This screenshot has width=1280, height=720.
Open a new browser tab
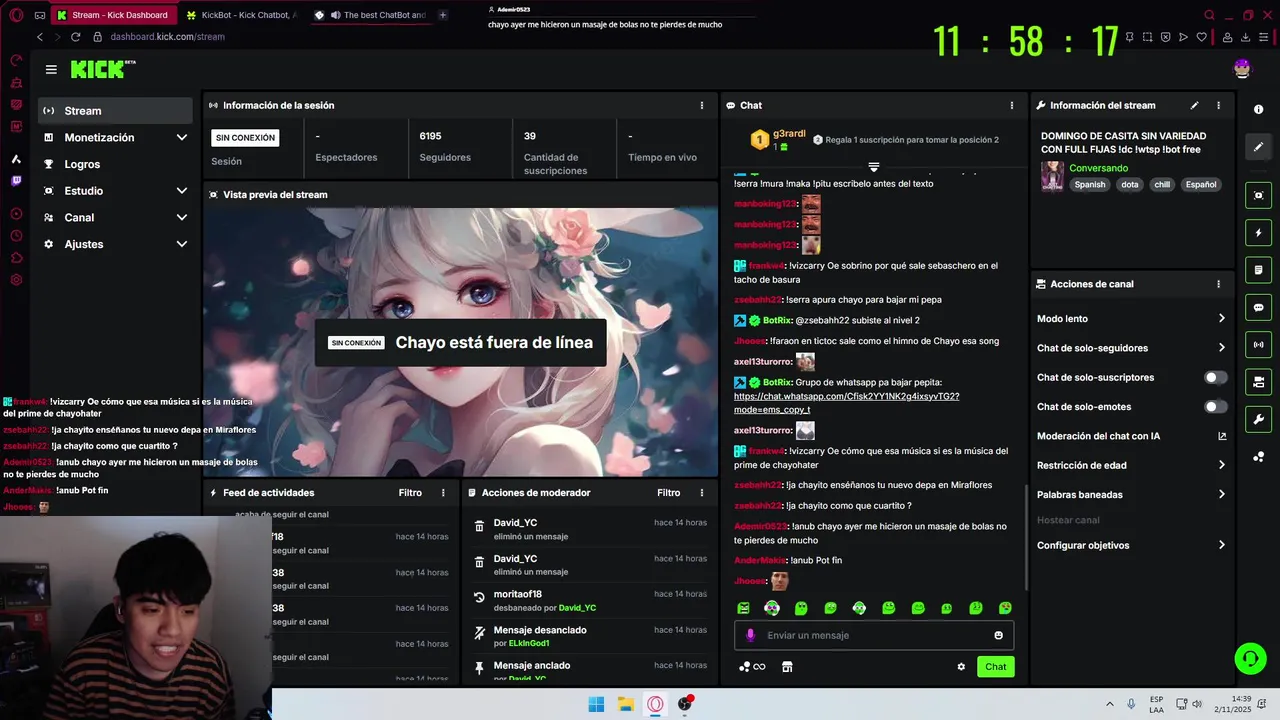pyautogui.click(x=443, y=15)
